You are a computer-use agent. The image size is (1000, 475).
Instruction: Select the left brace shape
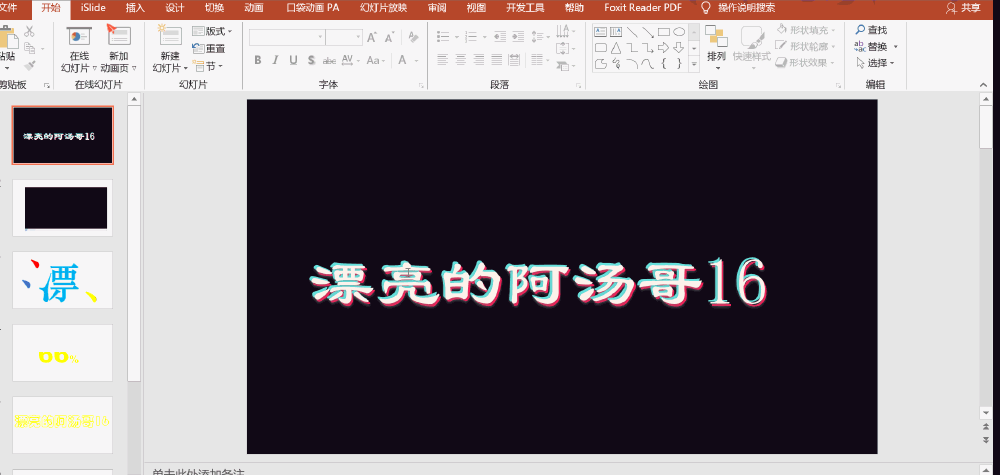click(x=663, y=63)
